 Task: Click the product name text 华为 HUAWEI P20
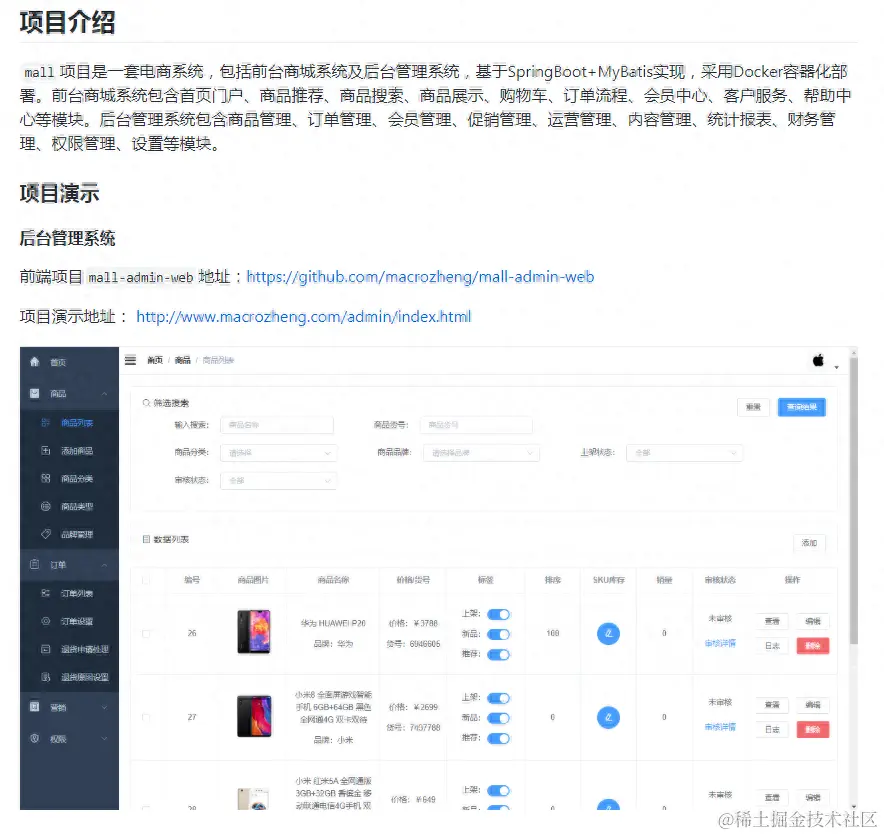(x=333, y=623)
